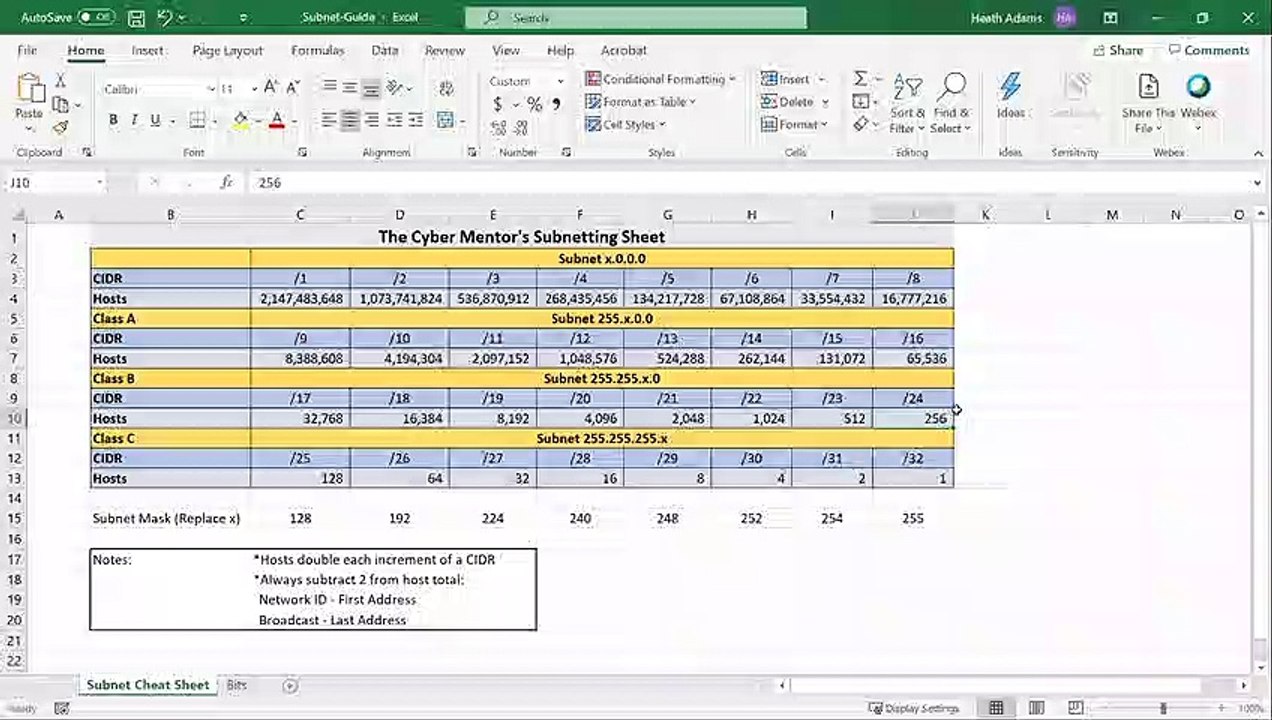Expand the formula bar chevron
1272x720 pixels.
point(1257,182)
